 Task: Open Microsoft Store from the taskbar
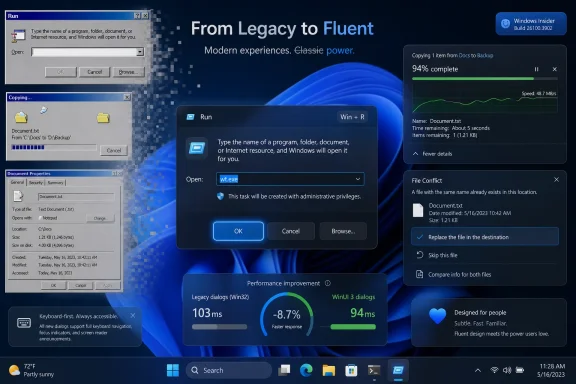(351, 370)
